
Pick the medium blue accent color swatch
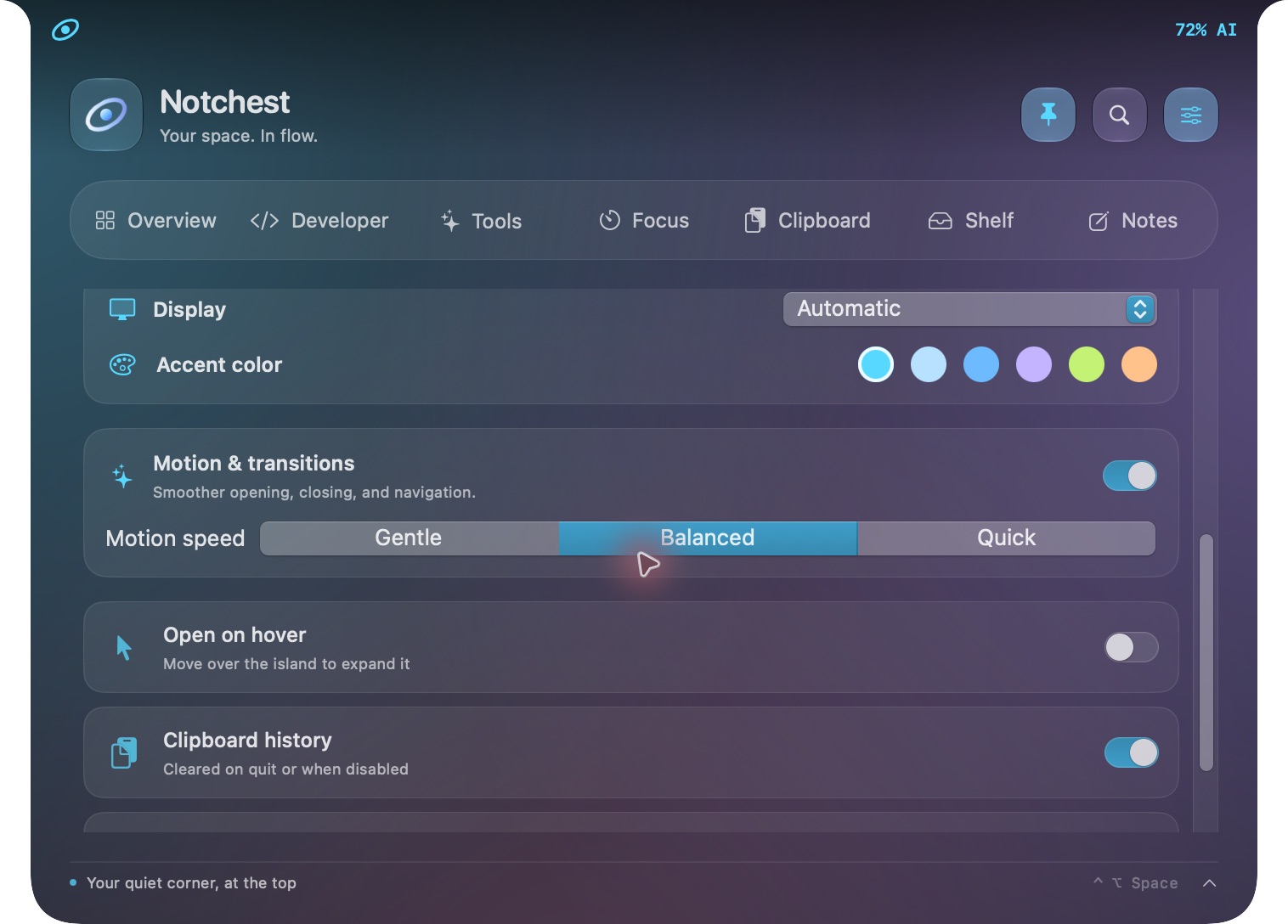point(981,364)
